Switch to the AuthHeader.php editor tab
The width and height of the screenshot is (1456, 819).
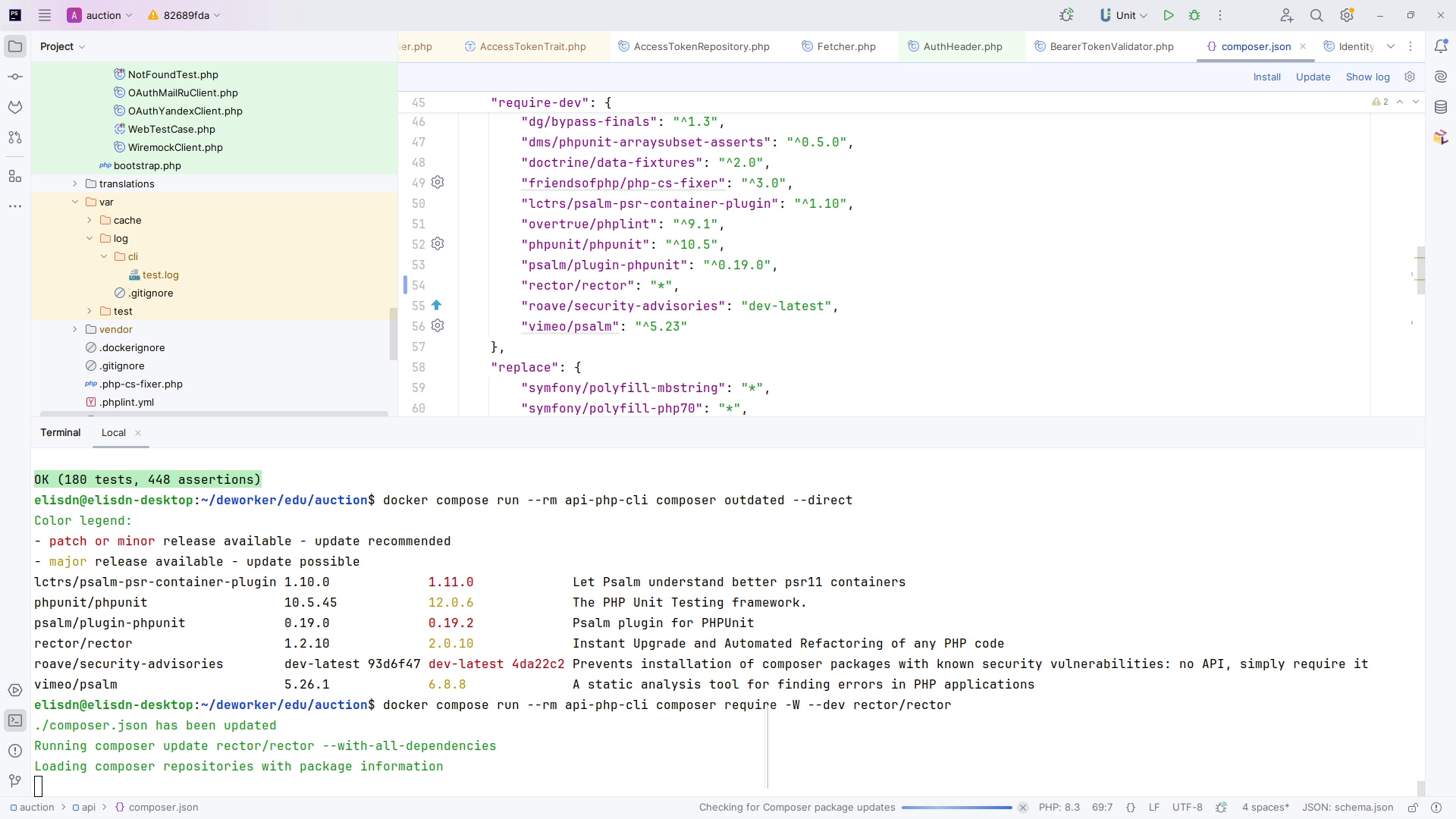tap(962, 46)
